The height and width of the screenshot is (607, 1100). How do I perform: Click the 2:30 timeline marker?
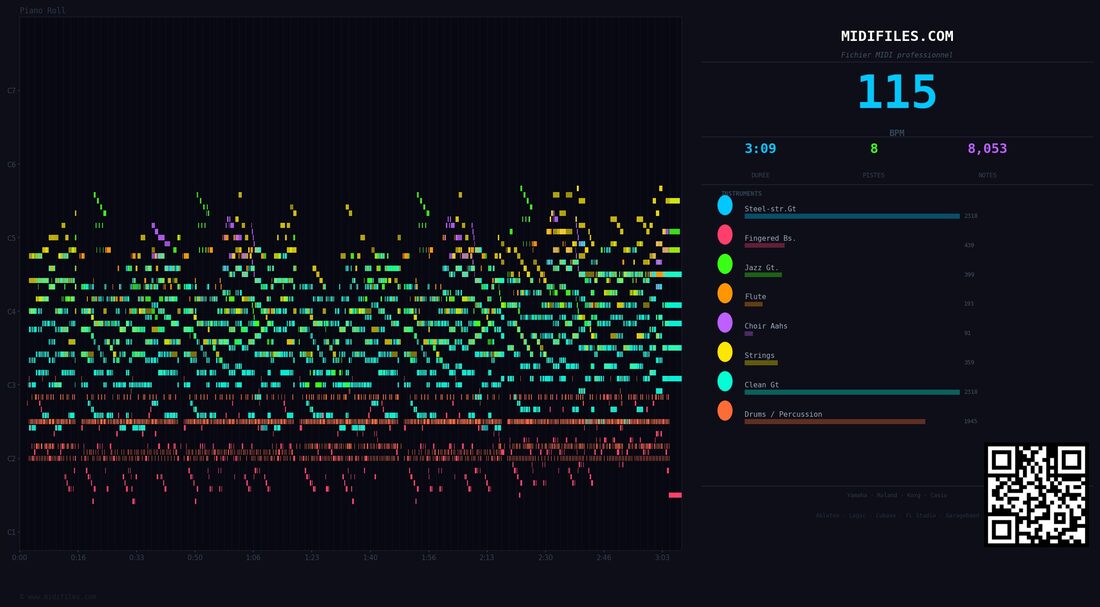coord(545,558)
